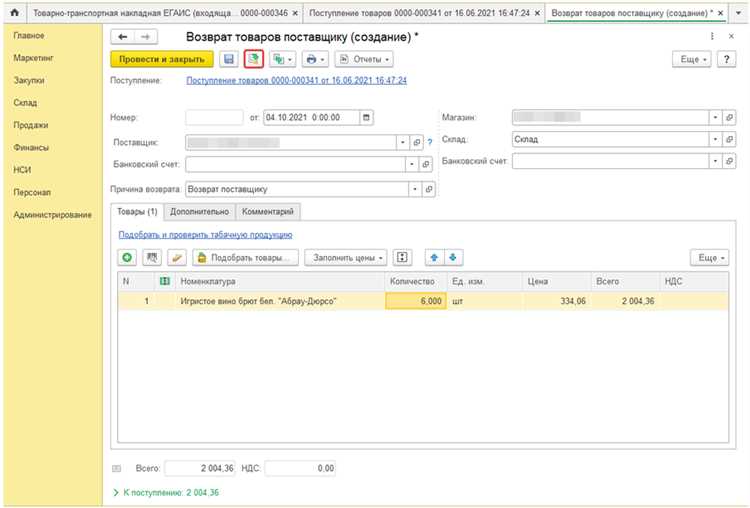This screenshot has width=750, height=508.
Task: Open the Администрирование sidebar section
Action: 53,215
